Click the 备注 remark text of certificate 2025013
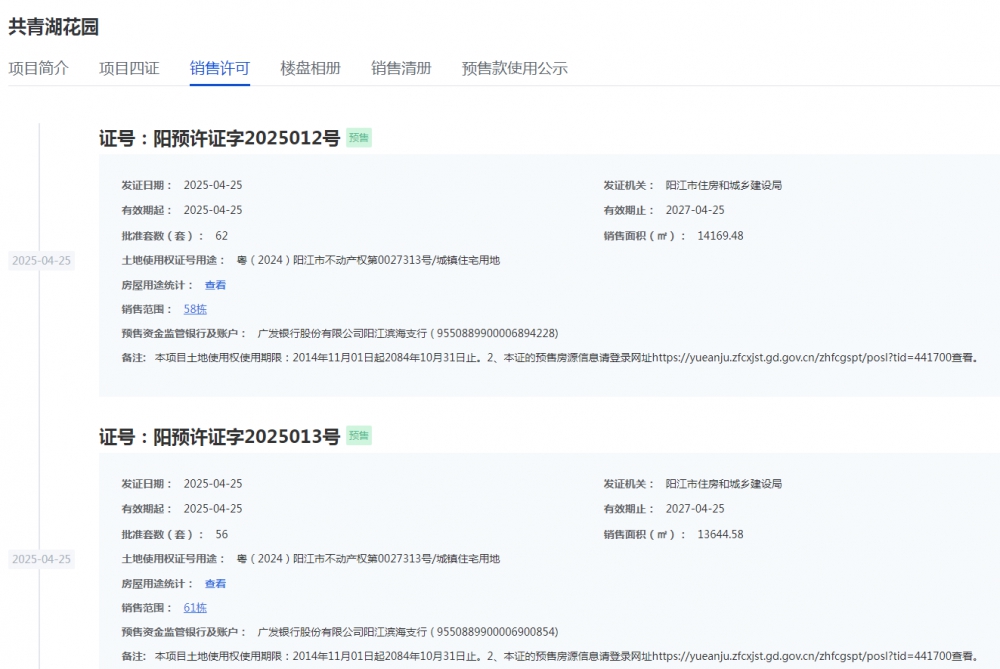The height and width of the screenshot is (669, 1000). [x=566, y=656]
